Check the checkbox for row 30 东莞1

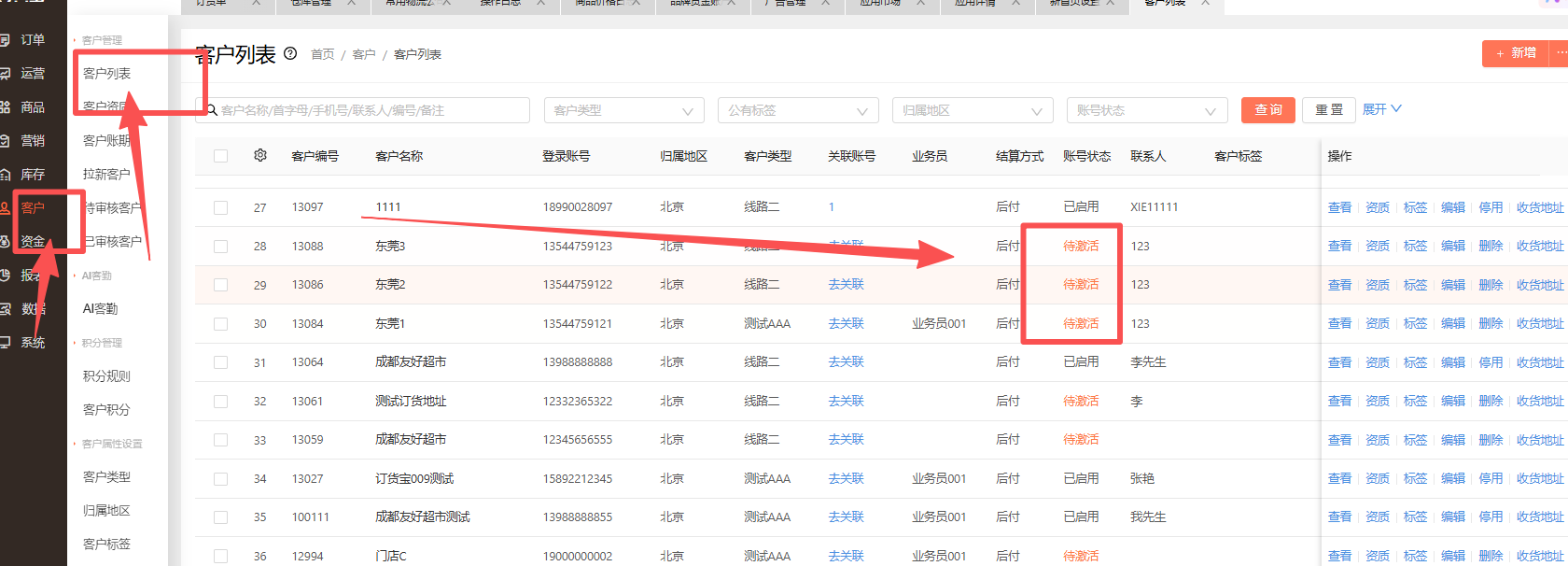click(x=220, y=324)
